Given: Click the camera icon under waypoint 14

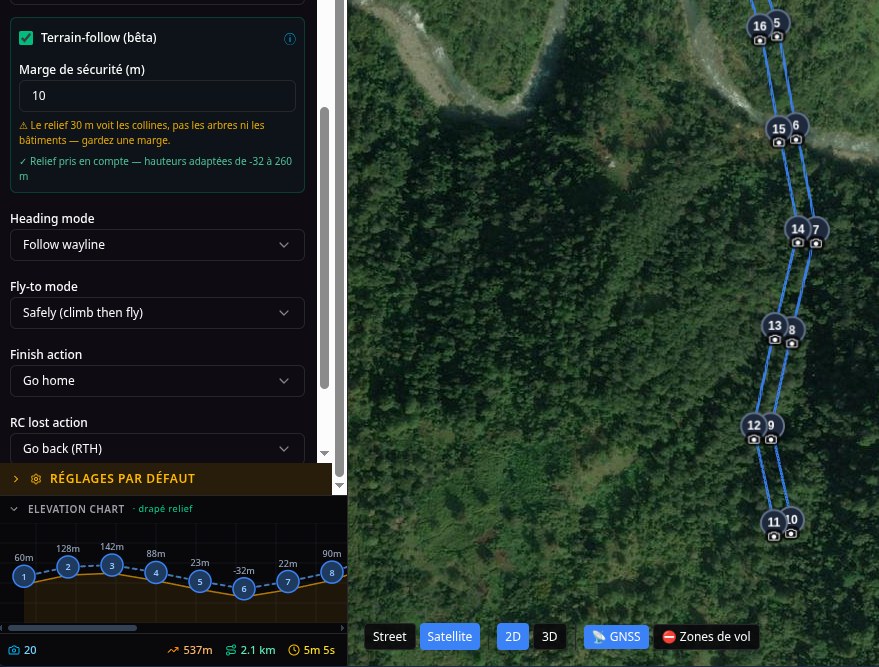Looking at the screenshot, I should [798, 243].
